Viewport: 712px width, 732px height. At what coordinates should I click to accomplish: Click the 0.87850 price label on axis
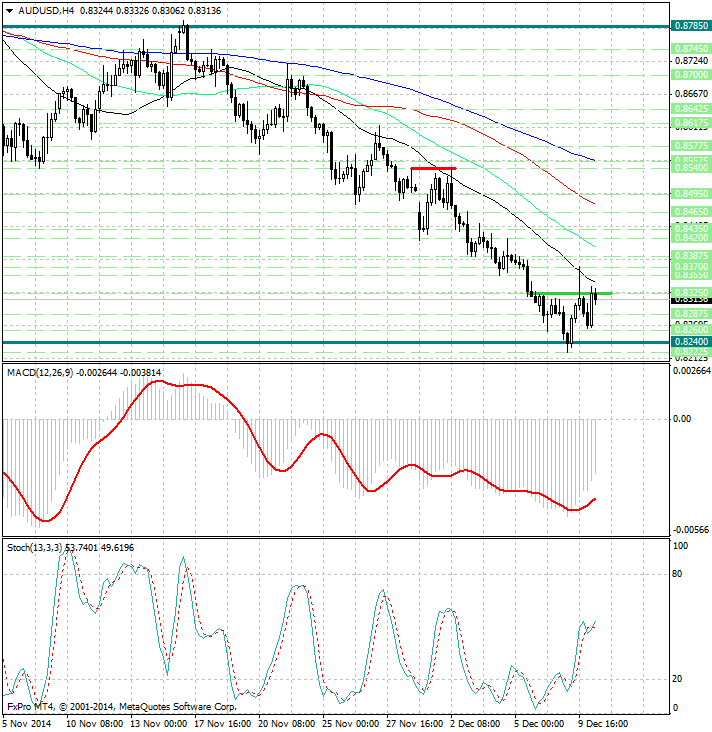[x=690, y=28]
